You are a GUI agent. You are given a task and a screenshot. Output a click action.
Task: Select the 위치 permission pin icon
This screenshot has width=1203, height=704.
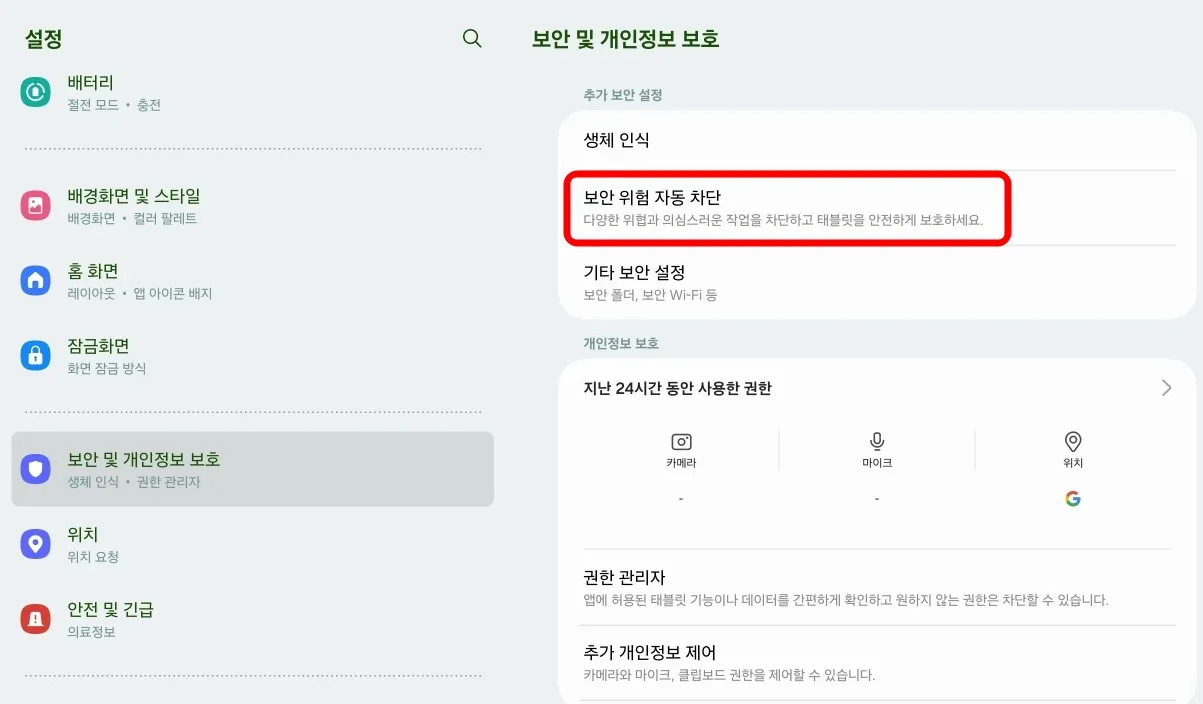tap(1073, 440)
